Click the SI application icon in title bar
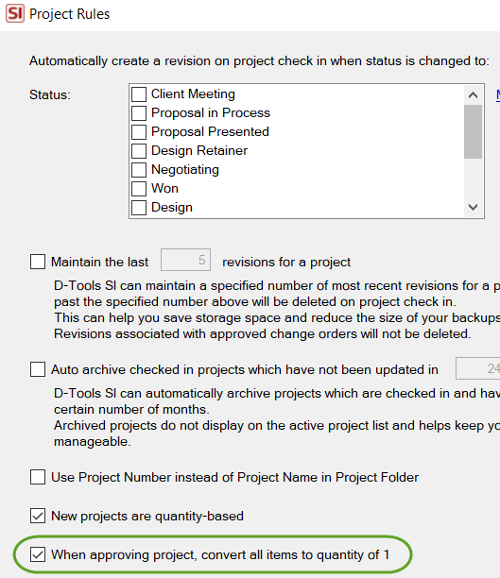The image size is (500, 578). tap(15, 14)
